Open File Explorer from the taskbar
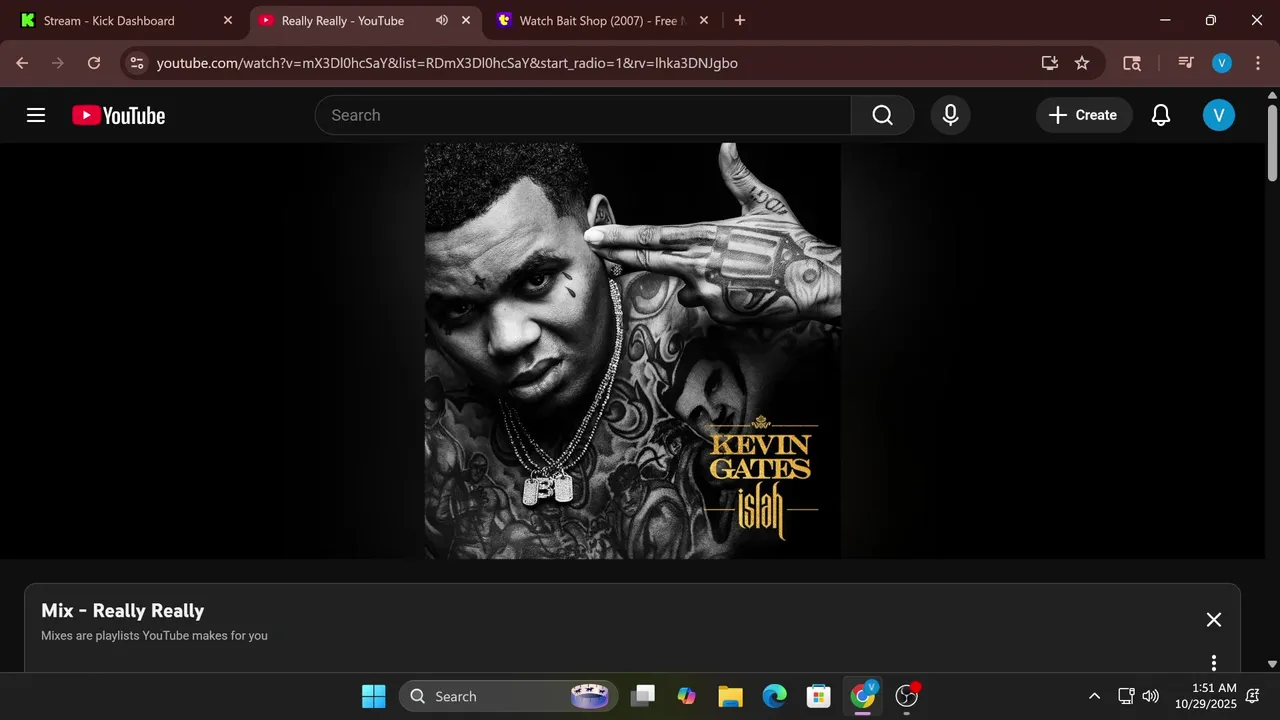This screenshot has height=720, width=1280. coord(730,696)
